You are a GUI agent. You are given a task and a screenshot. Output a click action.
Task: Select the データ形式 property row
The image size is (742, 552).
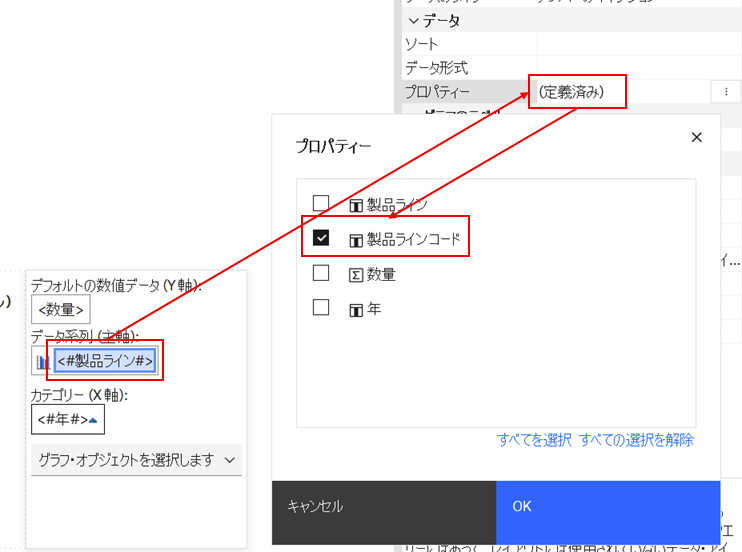click(571, 68)
